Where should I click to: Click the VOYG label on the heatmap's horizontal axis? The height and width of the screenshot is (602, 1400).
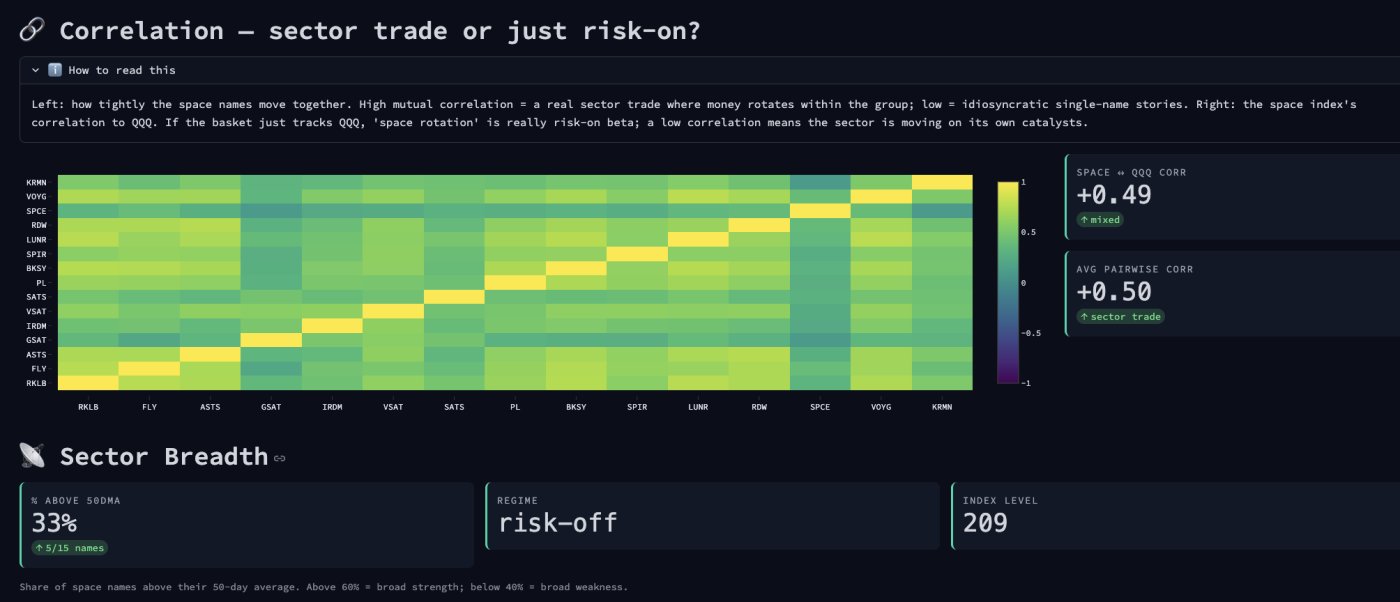881,407
